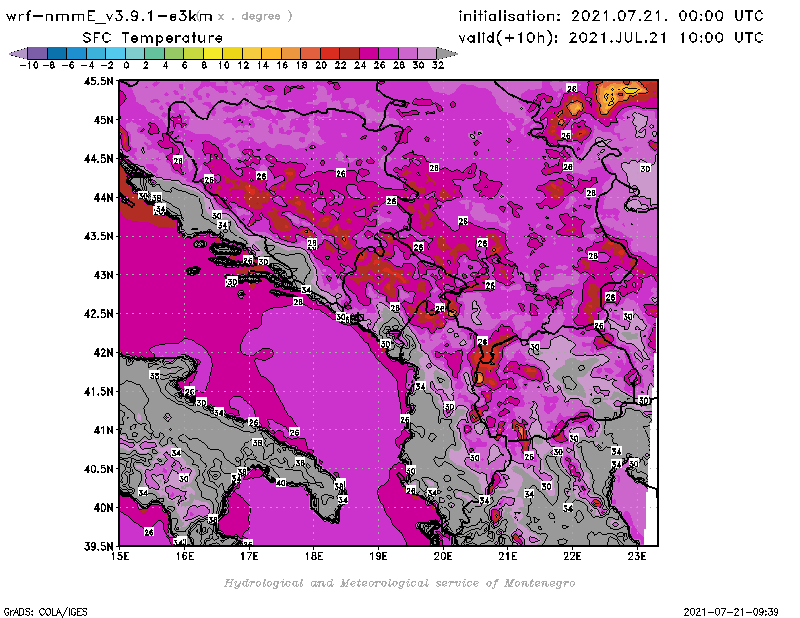Pick the orange 14 to 16 legend swatch
Viewport: 800px width, 618px height.
271,53
